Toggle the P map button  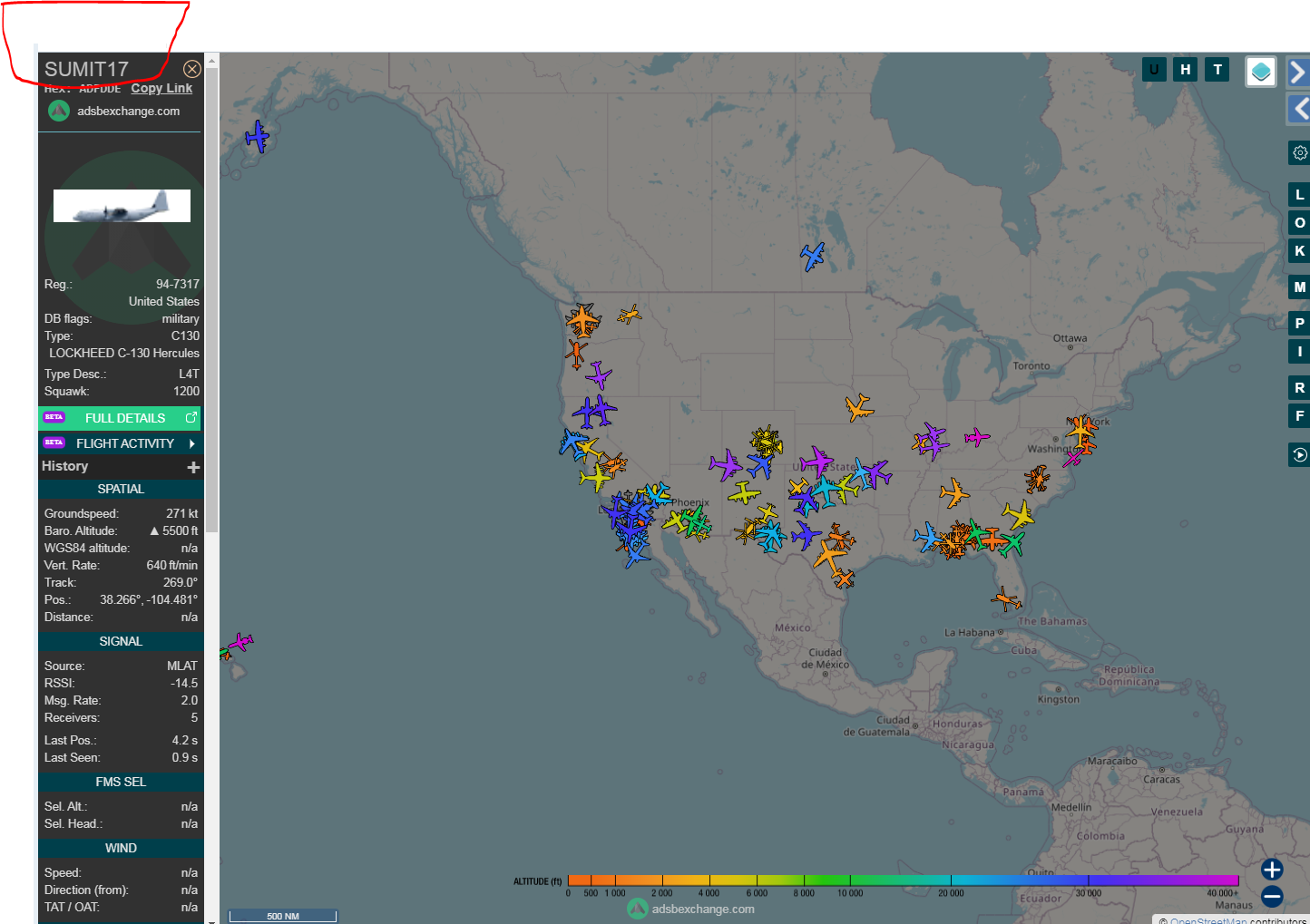coord(1299,323)
